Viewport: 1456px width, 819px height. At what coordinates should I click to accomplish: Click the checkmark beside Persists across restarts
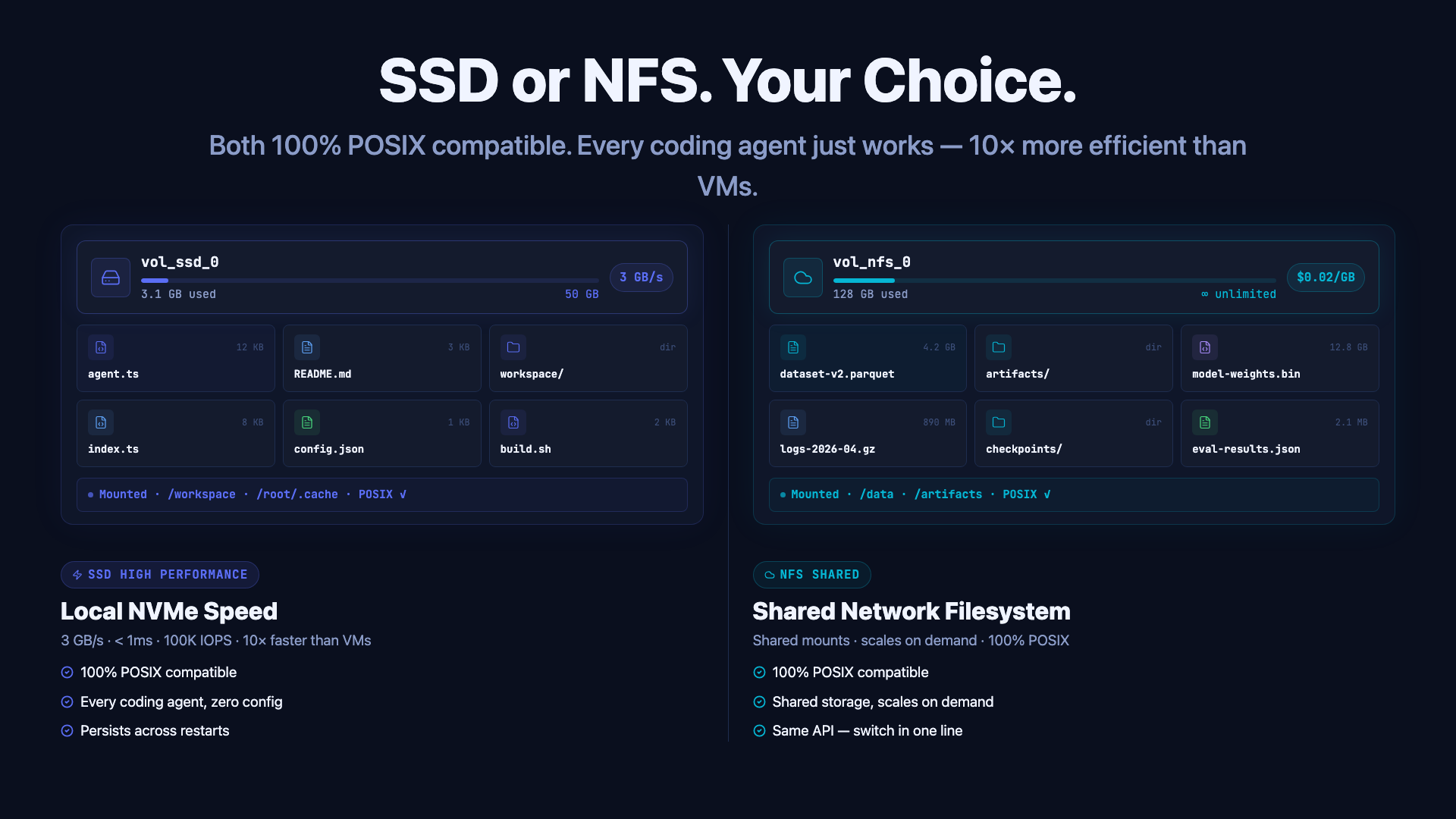pos(67,731)
